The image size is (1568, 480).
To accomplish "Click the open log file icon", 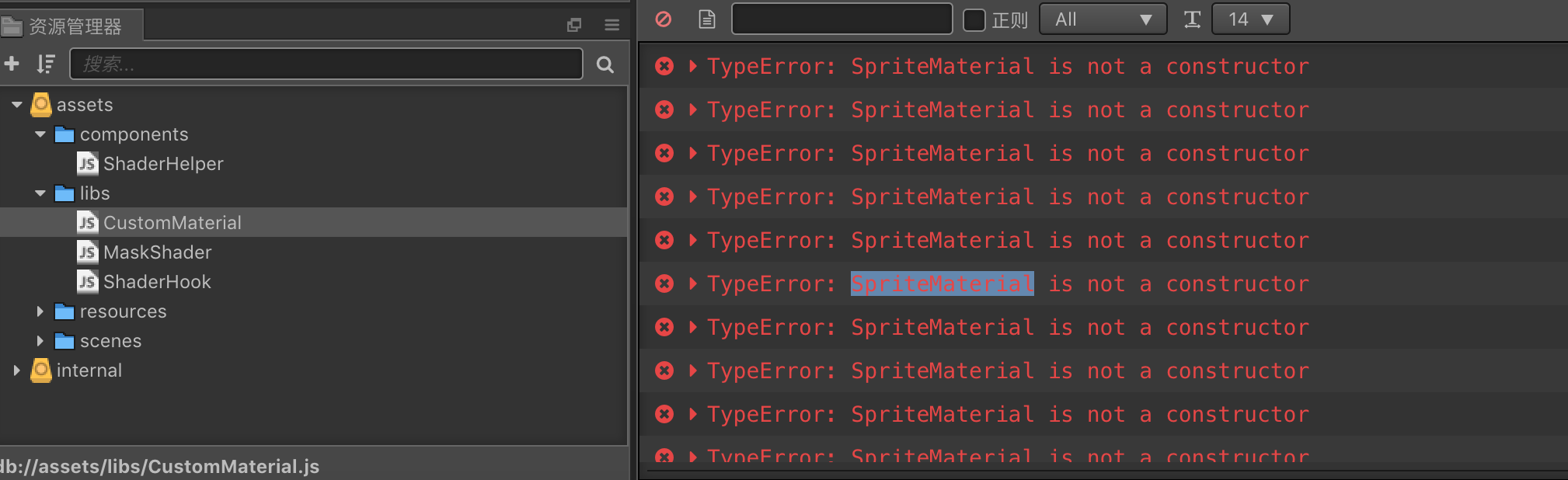I will tap(706, 19).
